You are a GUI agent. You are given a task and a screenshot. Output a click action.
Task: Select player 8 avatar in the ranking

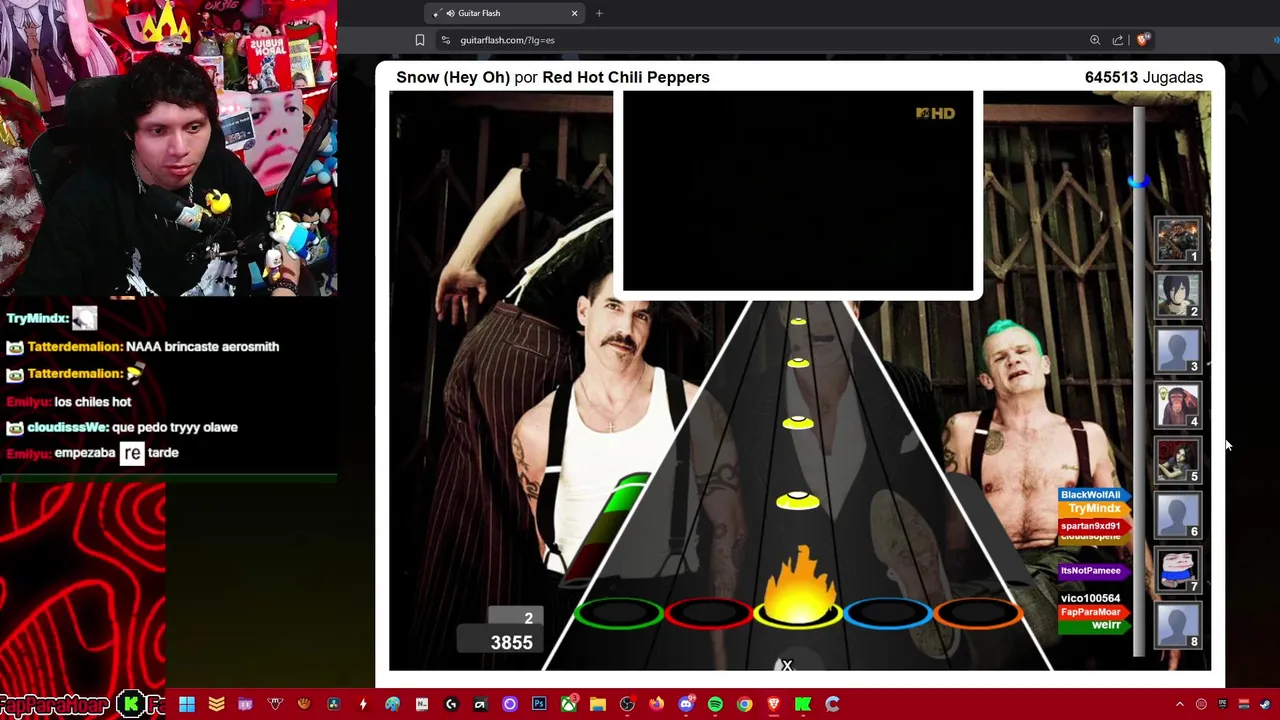point(1177,625)
